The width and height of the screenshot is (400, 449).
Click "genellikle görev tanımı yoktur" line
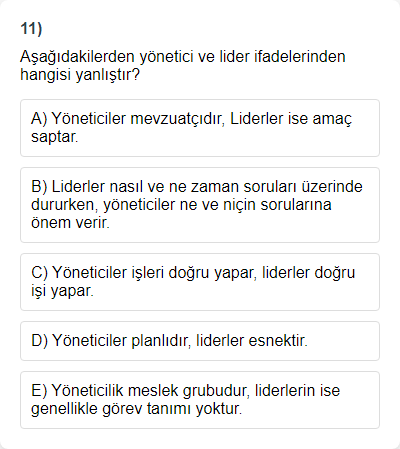click(x=136, y=409)
